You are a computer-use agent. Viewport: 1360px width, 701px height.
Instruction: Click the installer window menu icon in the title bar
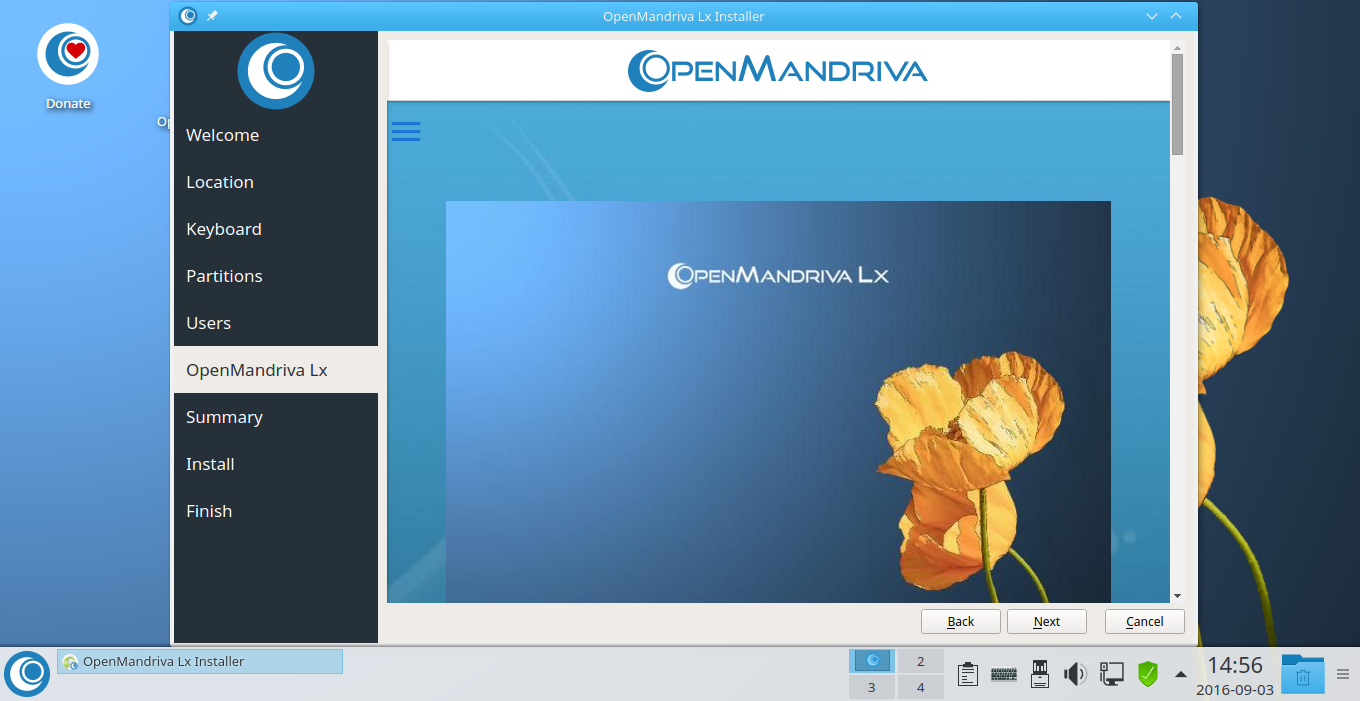(x=188, y=16)
